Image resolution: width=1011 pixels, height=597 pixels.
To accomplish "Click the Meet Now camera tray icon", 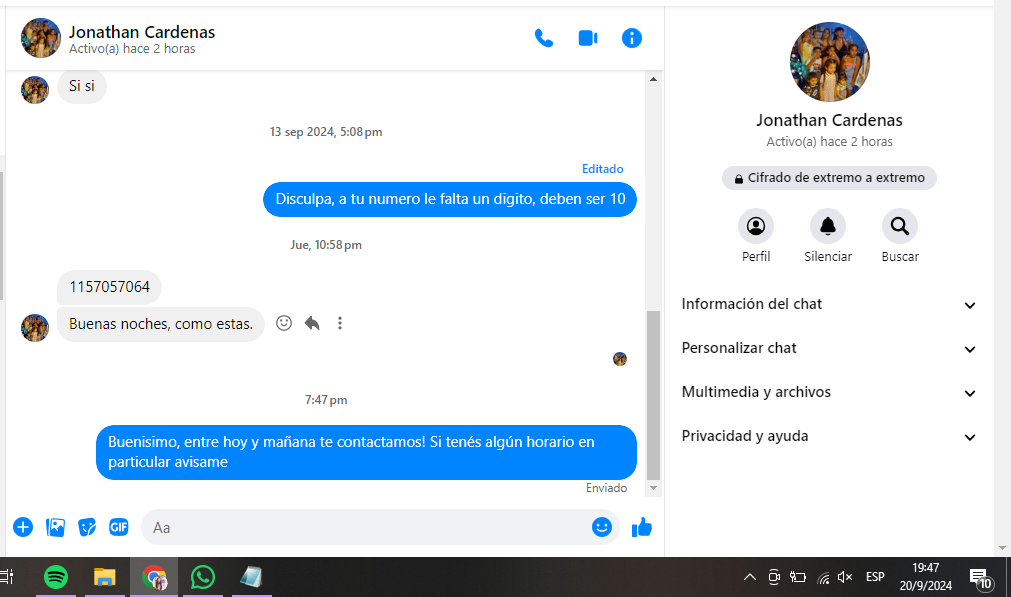I will click(774, 577).
